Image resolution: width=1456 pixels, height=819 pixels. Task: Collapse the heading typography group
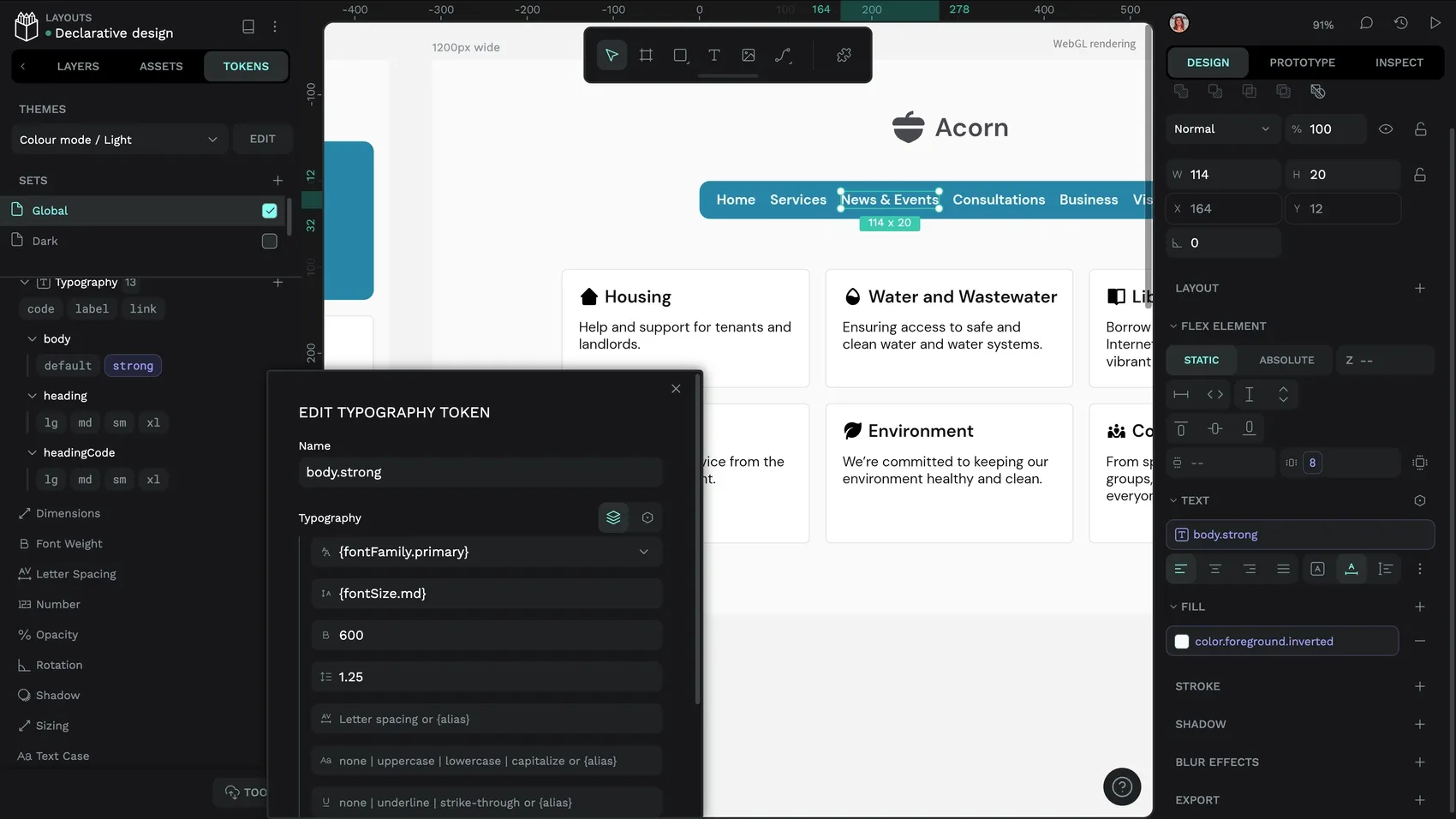33,396
